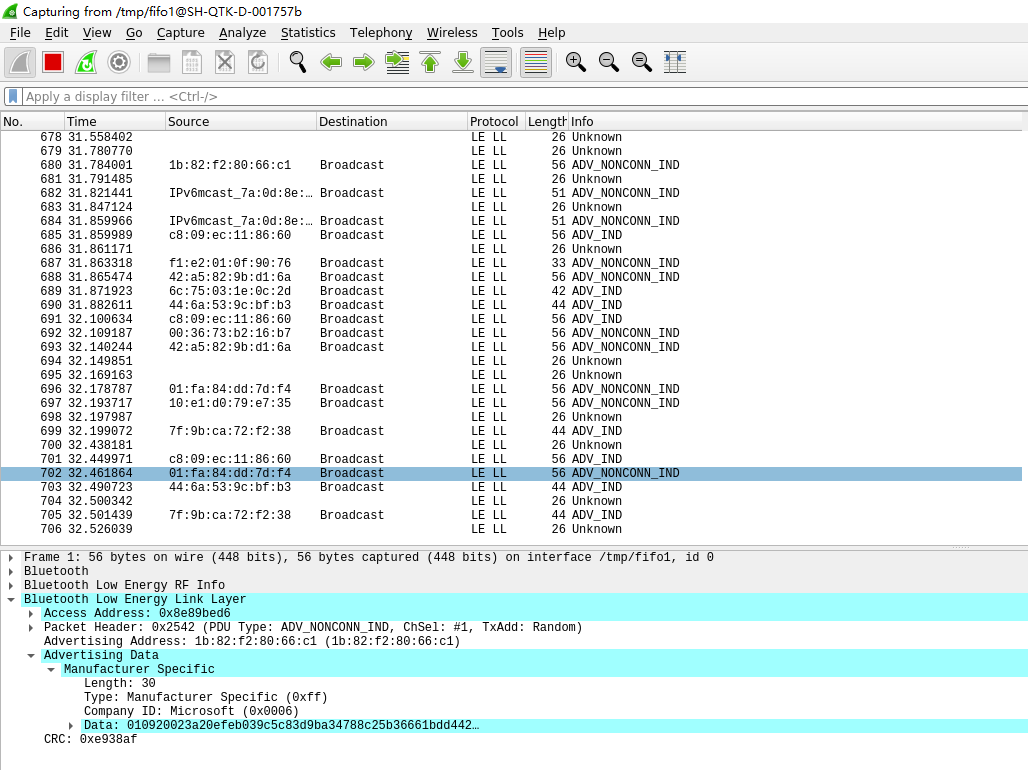Sort by the Source column header

(x=241, y=121)
